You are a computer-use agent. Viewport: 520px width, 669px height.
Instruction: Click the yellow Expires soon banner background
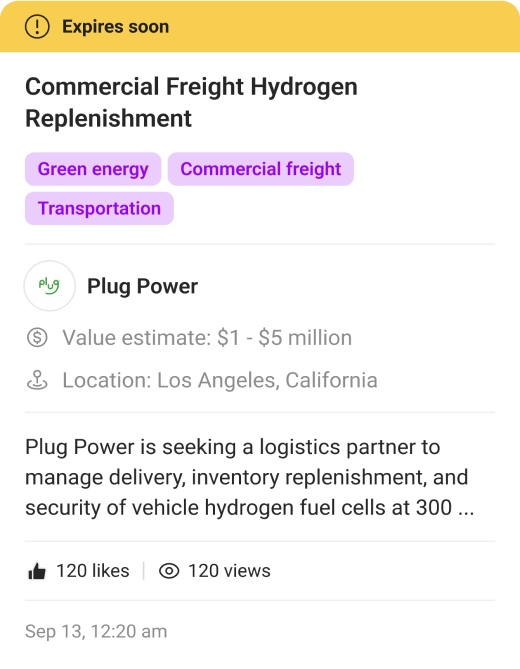[x=341, y=26]
